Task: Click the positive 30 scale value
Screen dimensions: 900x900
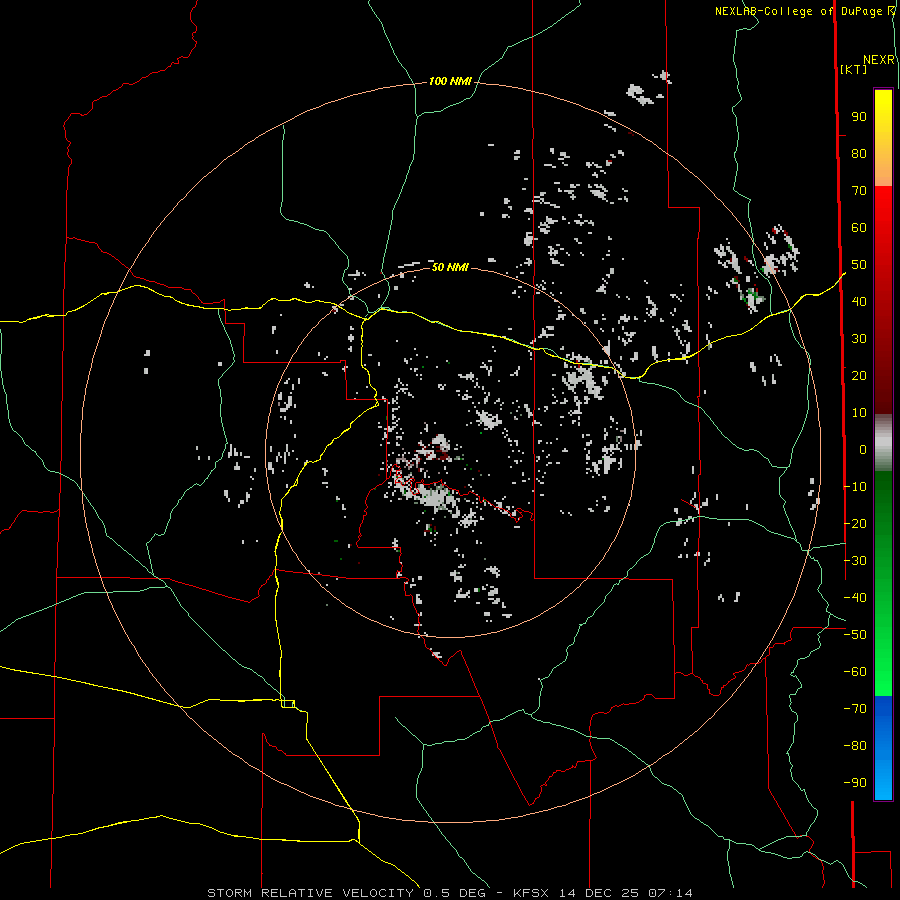Action: click(x=859, y=339)
